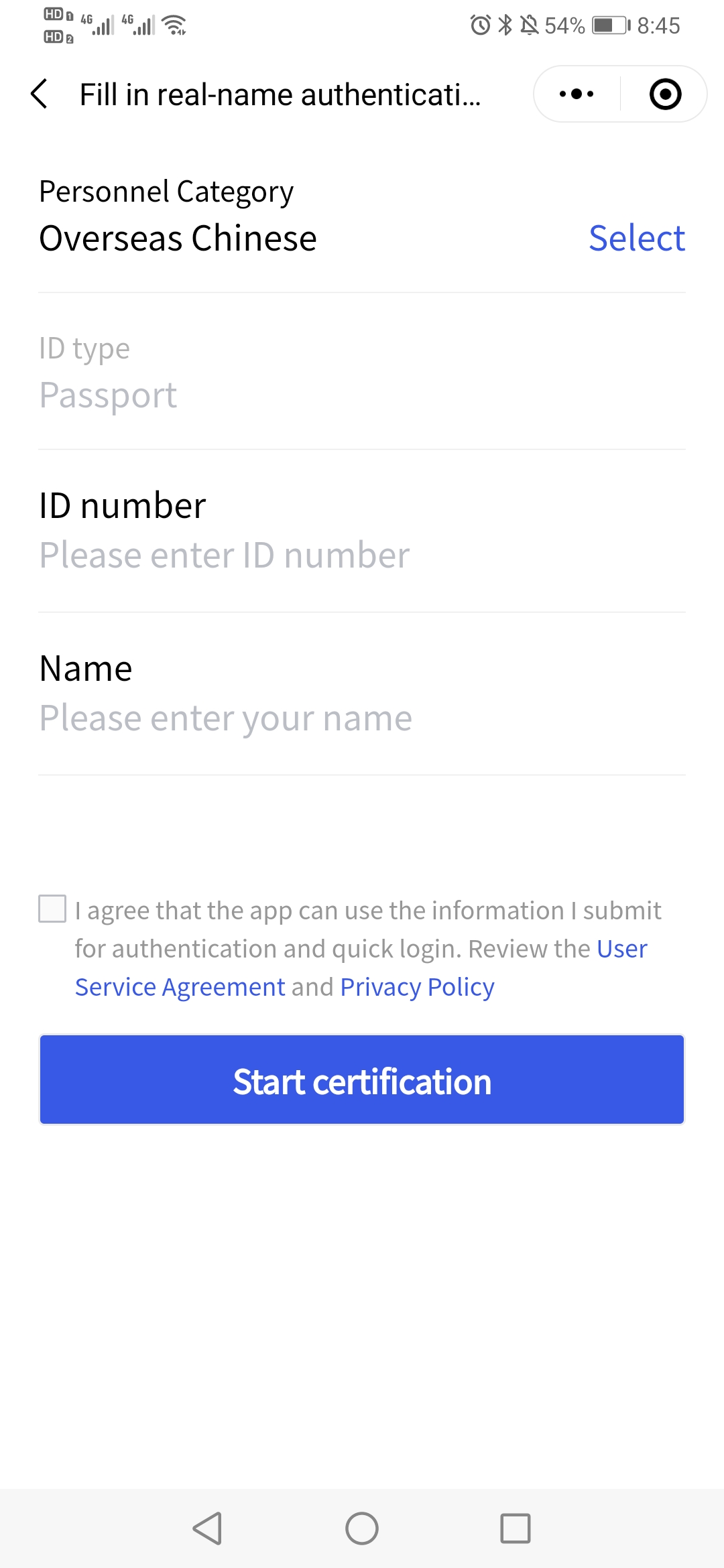The height and width of the screenshot is (1568, 724).
Task: Open the three-dots more menu
Action: pos(577,94)
